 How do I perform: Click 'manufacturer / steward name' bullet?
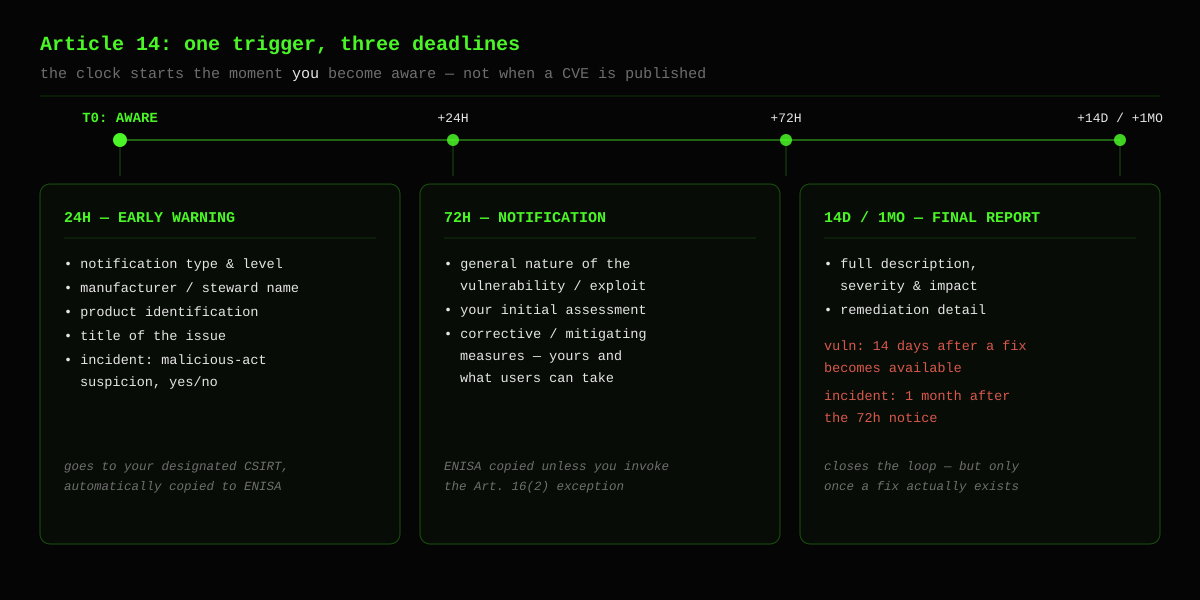pyautogui.click(x=182, y=288)
